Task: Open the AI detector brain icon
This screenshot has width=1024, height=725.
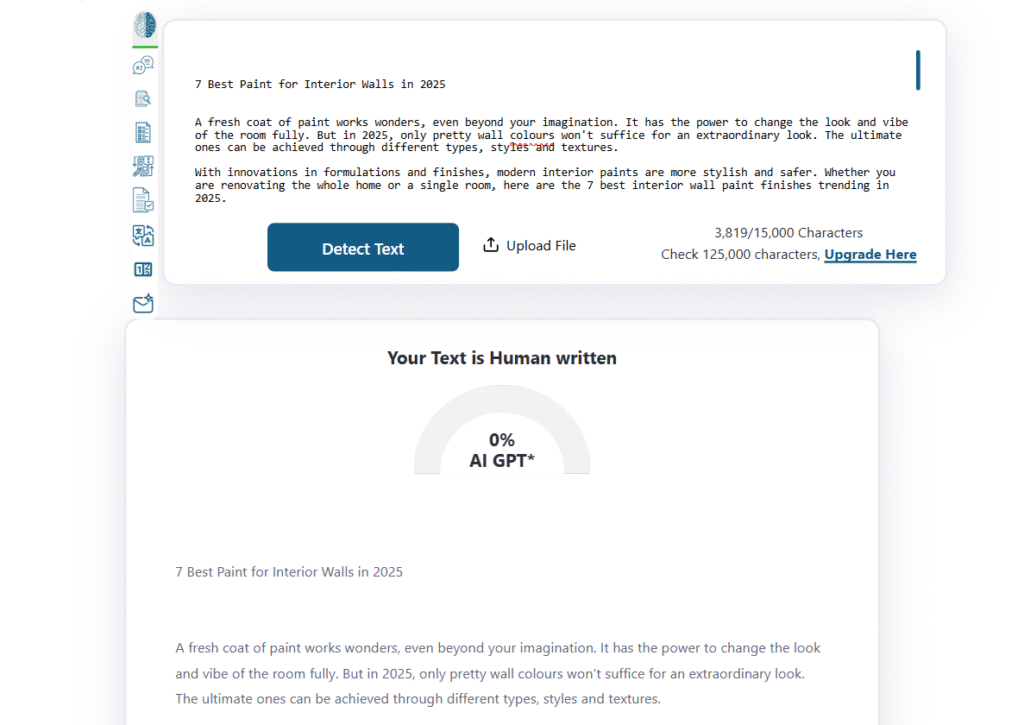Action: [144, 25]
